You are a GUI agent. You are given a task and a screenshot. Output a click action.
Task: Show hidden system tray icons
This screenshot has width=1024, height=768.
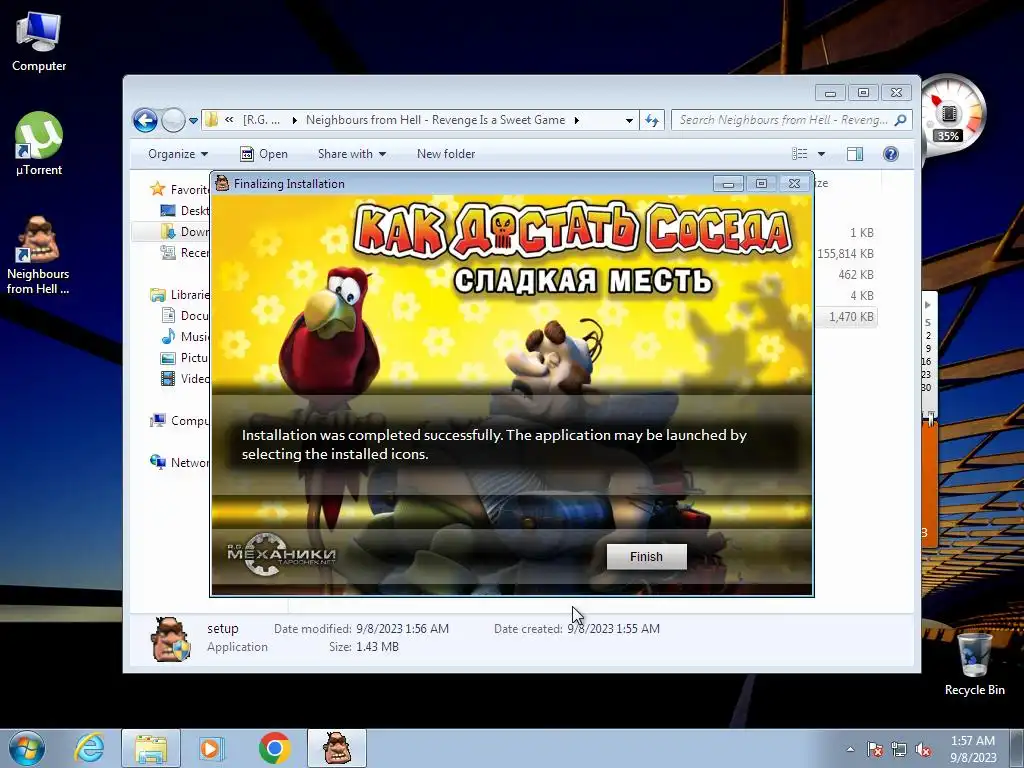click(x=850, y=749)
